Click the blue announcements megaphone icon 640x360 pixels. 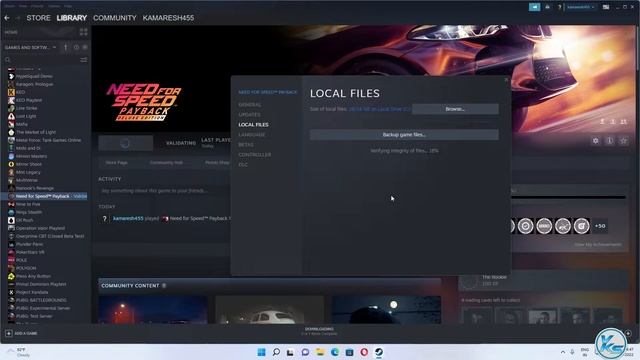(x=534, y=7)
